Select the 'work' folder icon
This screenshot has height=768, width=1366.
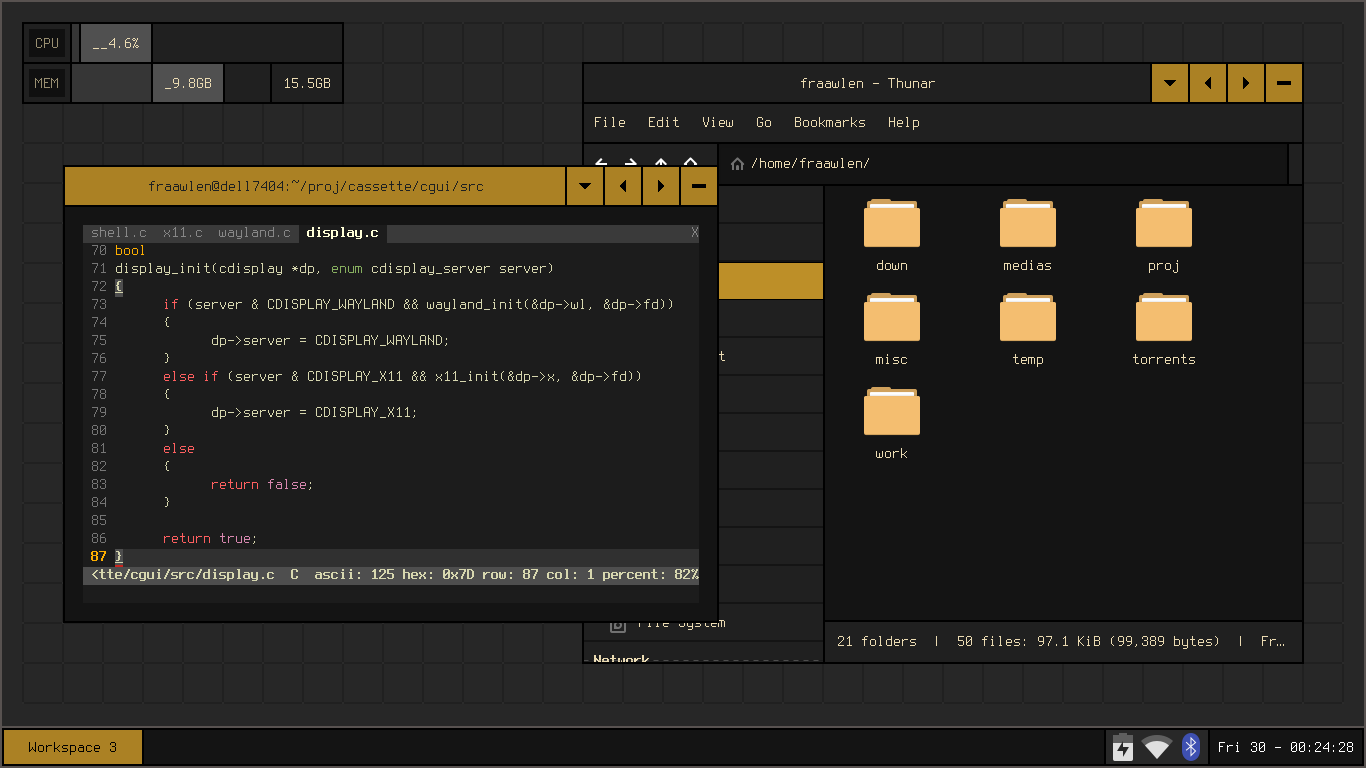(x=891, y=412)
